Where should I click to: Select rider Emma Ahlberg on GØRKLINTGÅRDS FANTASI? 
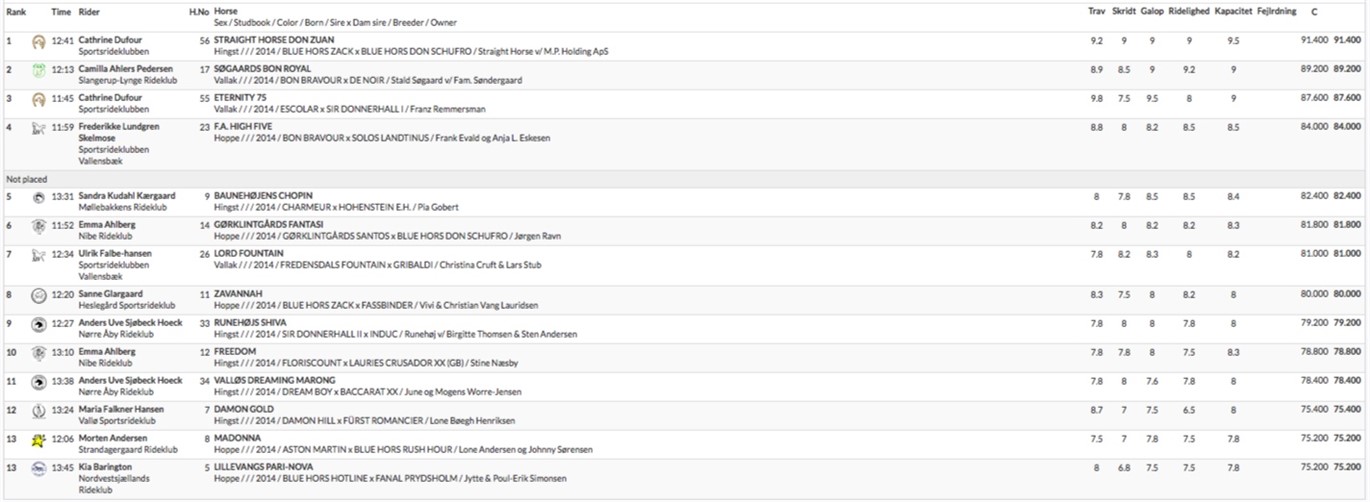tap(107, 224)
